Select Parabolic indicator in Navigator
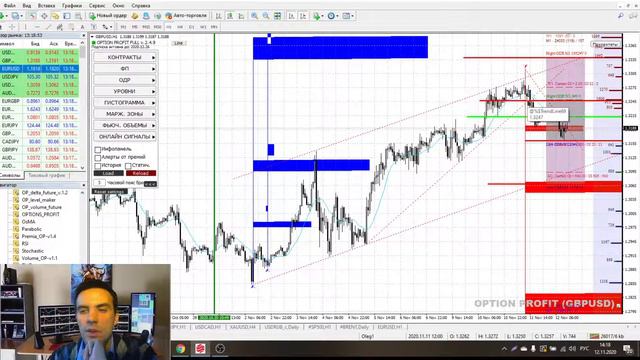 pyautogui.click(x=31, y=229)
